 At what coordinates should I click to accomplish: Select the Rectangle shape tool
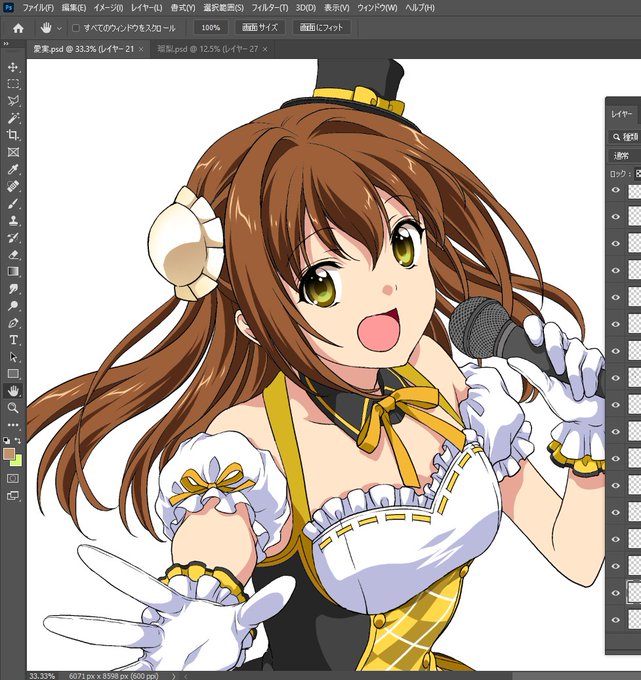pyautogui.click(x=13, y=374)
